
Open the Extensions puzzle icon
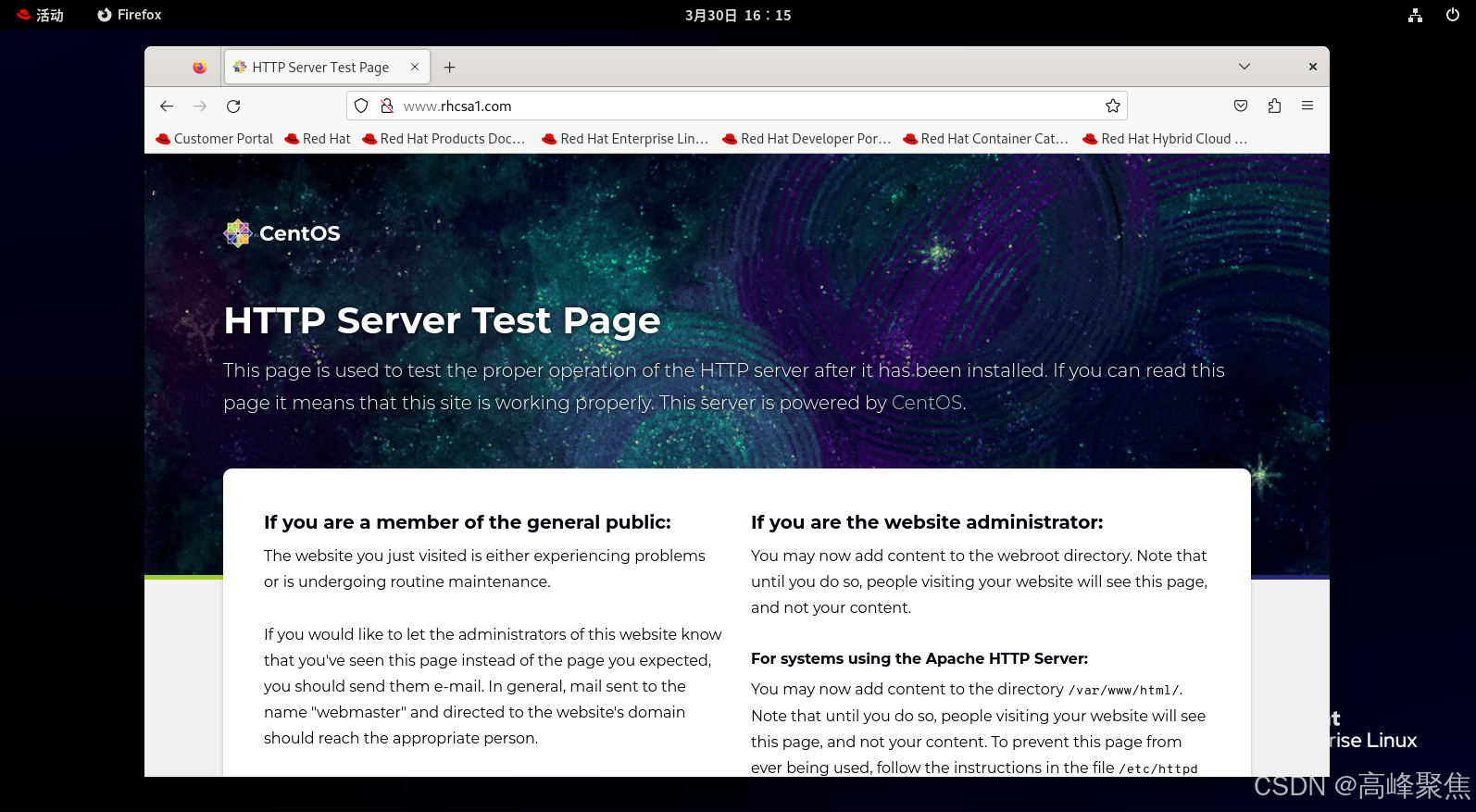tap(1274, 106)
